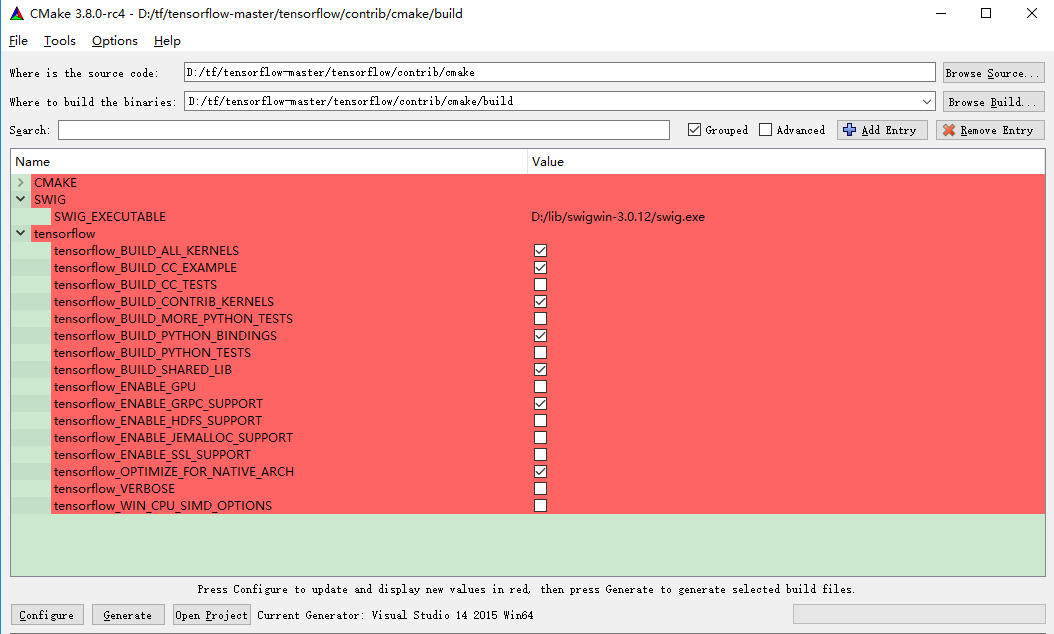Maximize the CMake window

point(986,13)
